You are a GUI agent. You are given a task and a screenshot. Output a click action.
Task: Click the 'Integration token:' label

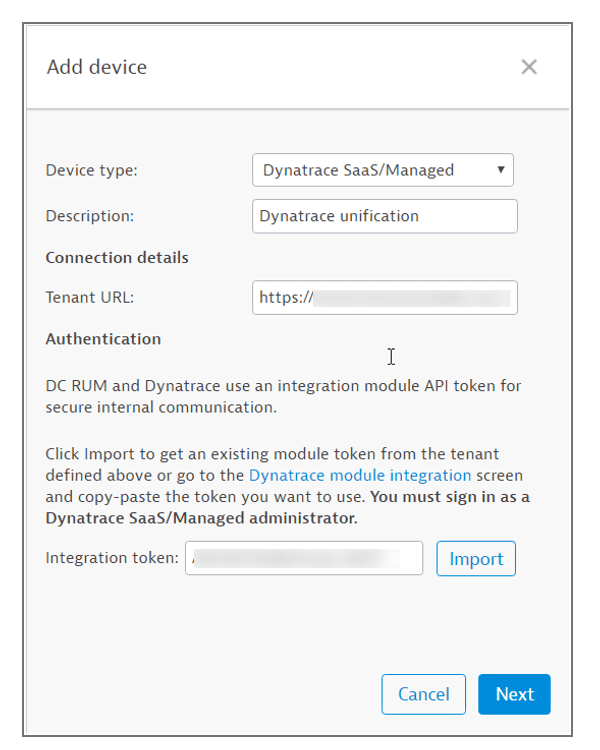pyautogui.click(x=112, y=558)
